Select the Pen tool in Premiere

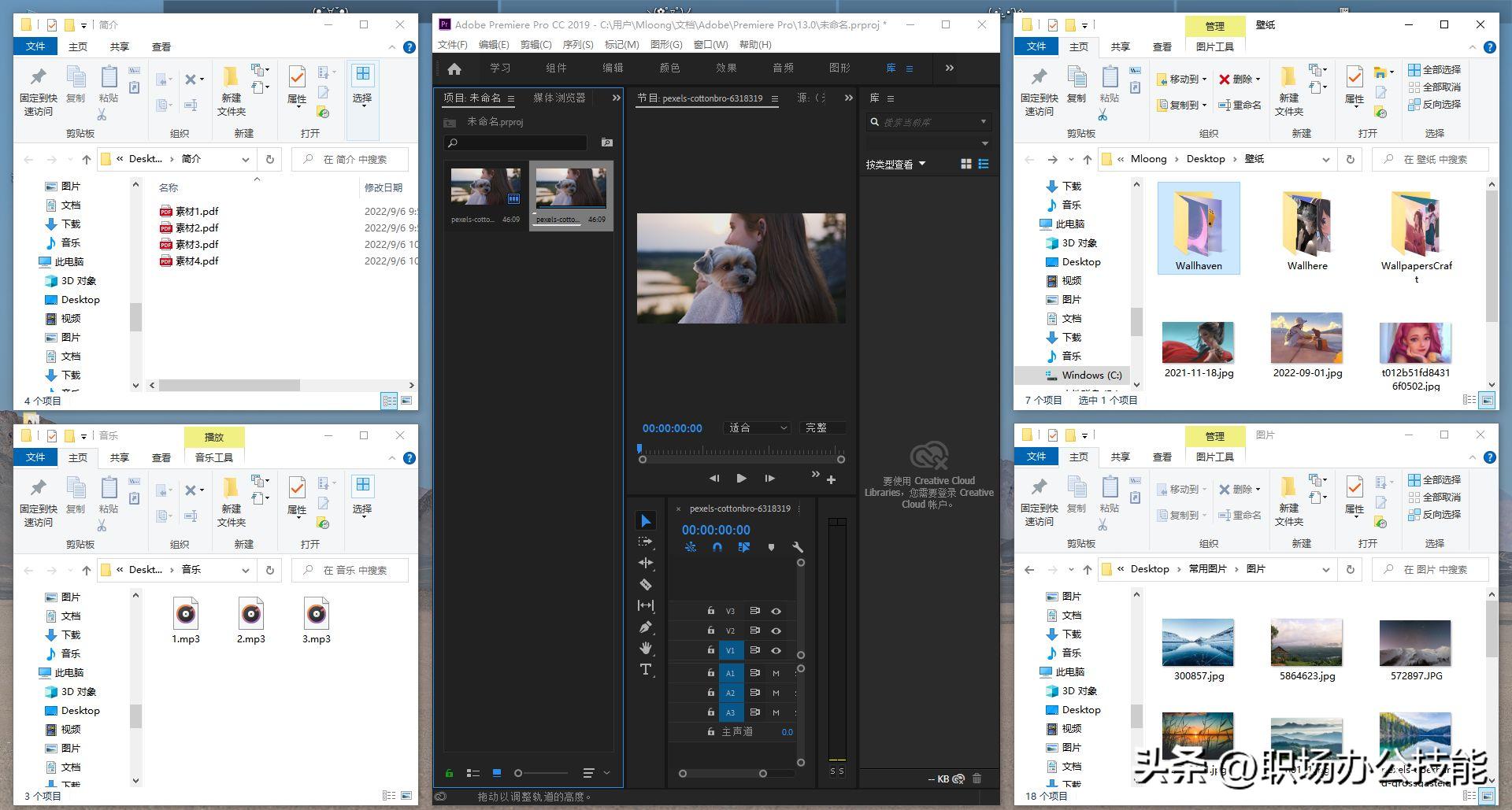click(646, 627)
